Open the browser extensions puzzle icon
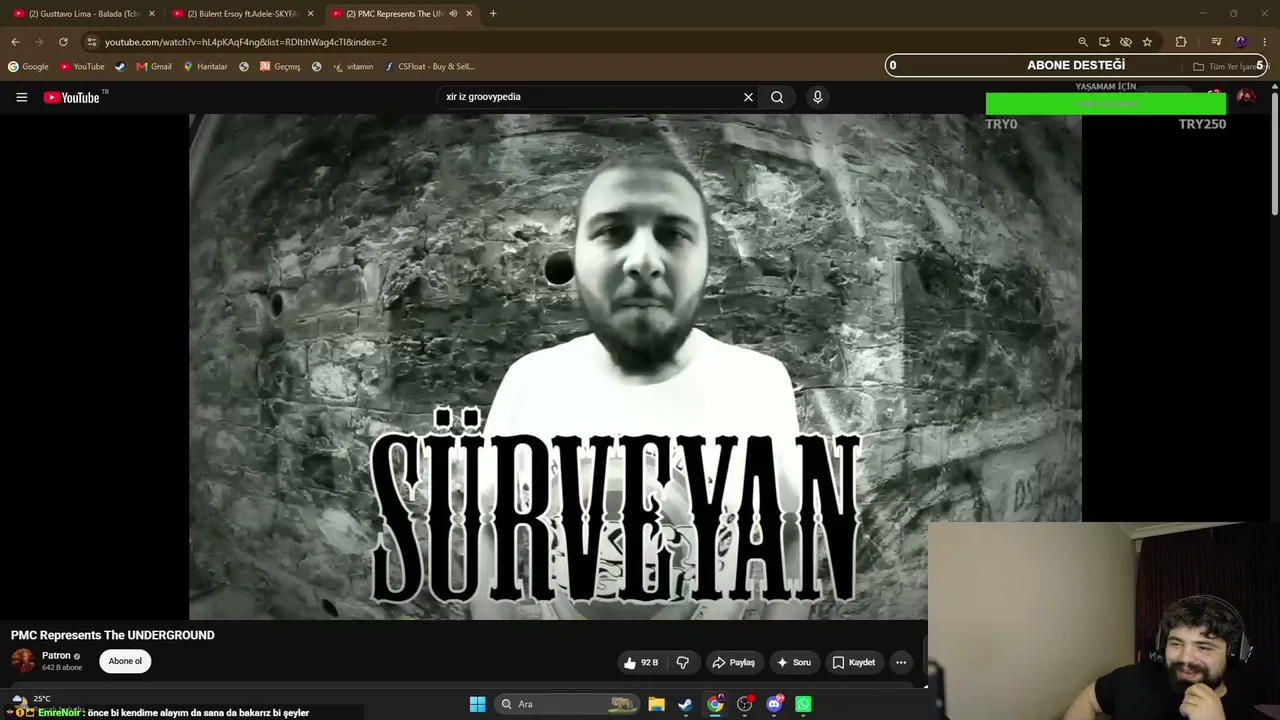Image resolution: width=1280 pixels, height=720 pixels. point(1181,42)
